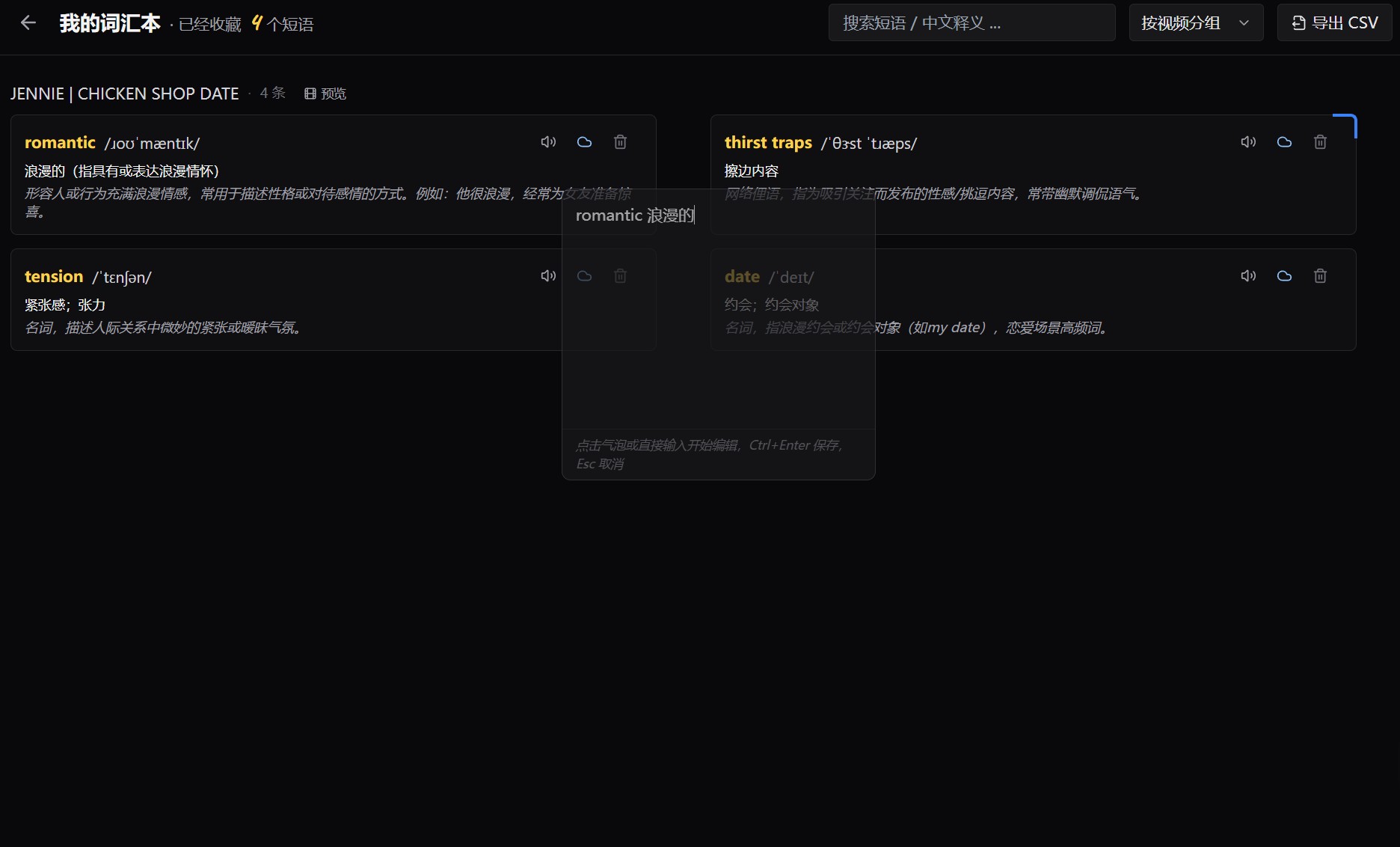Viewport: 1400px width, 847px height.
Task: Click the /ˈtɛnʃən/ phonetic text
Action: click(122, 278)
